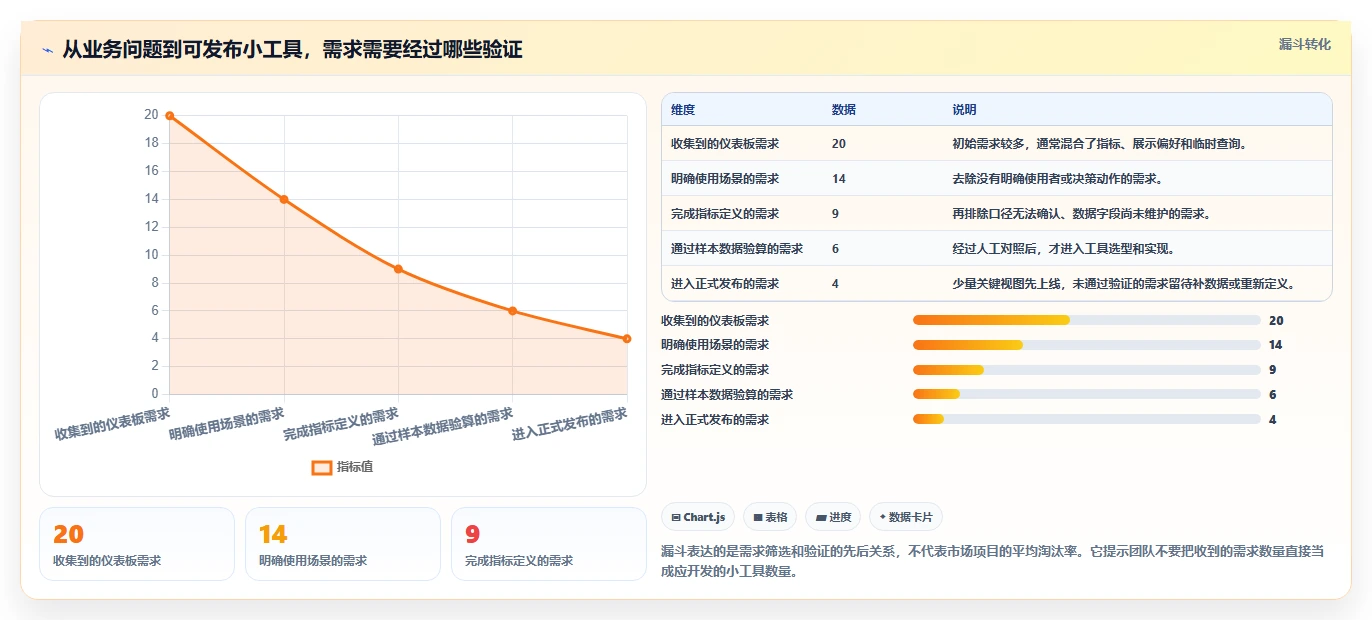The image size is (1372, 620).
Task: Open the stat card showing 9
Action: pos(549,544)
